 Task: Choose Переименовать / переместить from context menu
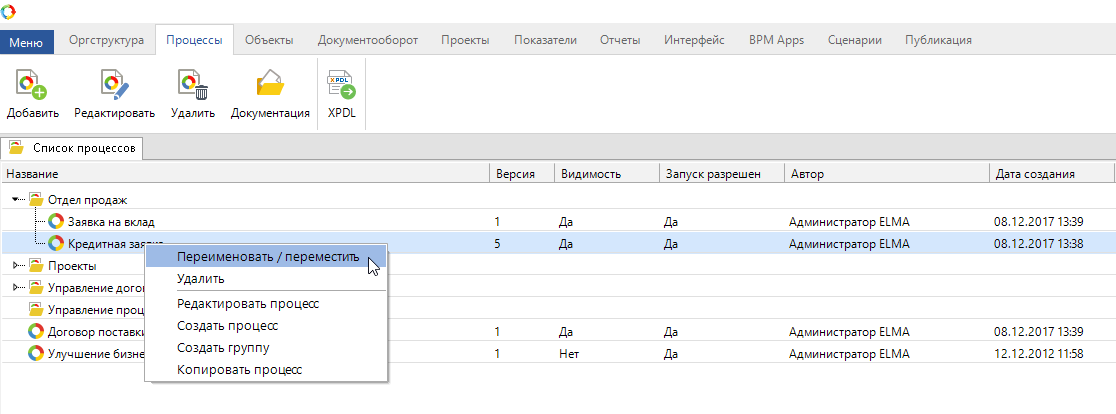(x=266, y=257)
